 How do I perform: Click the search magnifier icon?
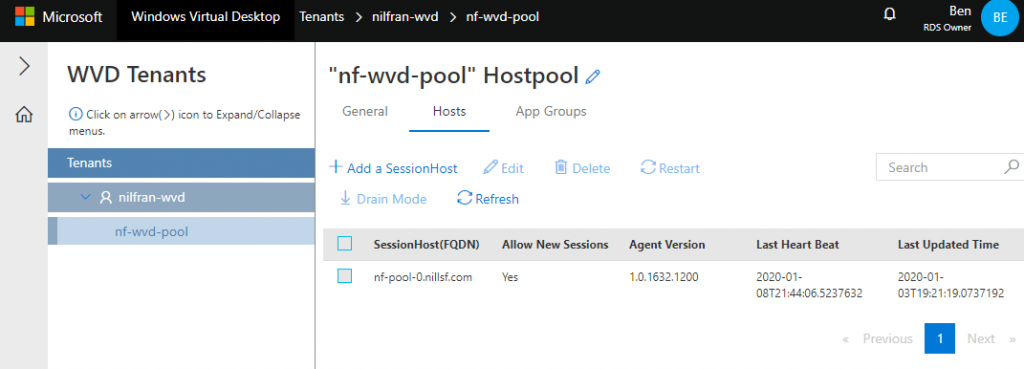(1011, 167)
